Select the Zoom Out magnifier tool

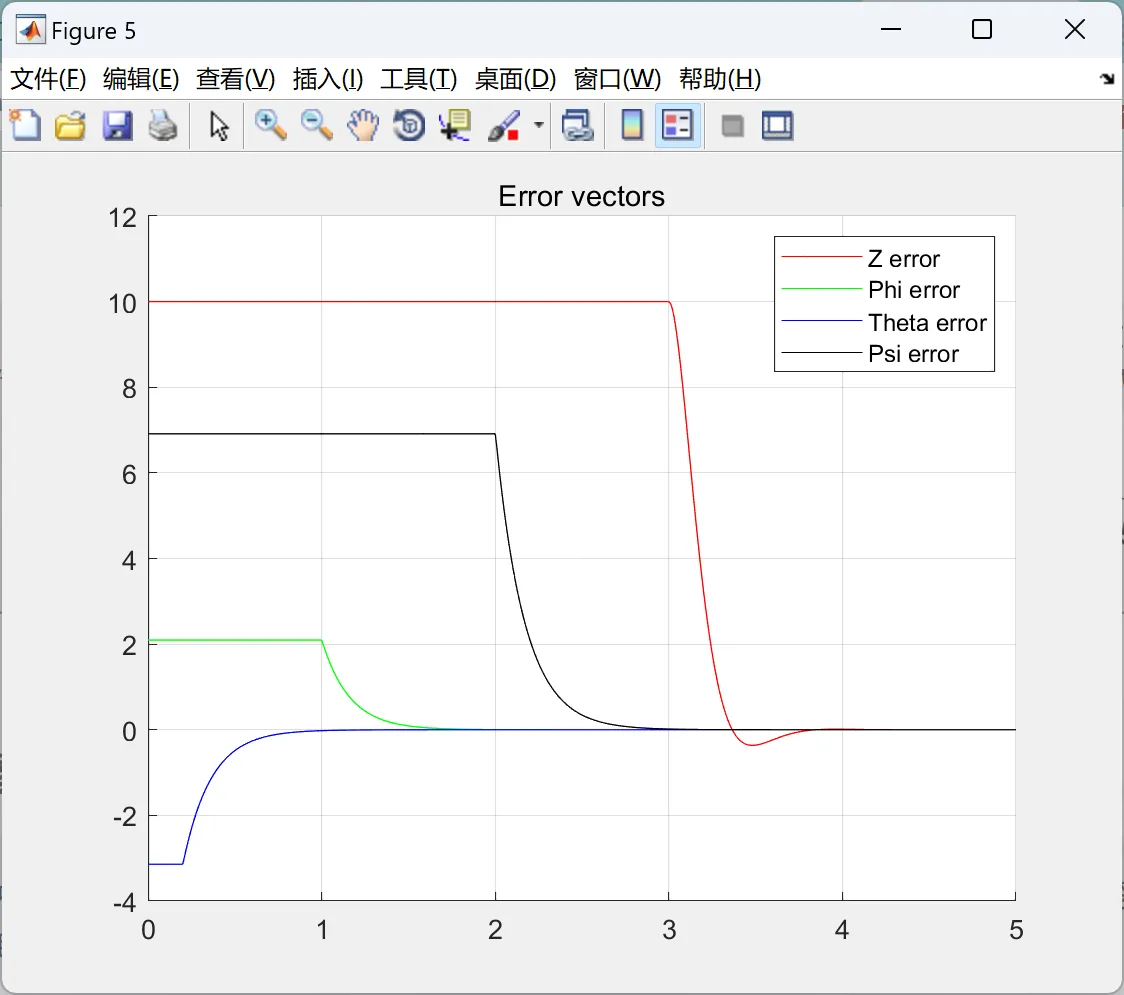click(x=316, y=125)
